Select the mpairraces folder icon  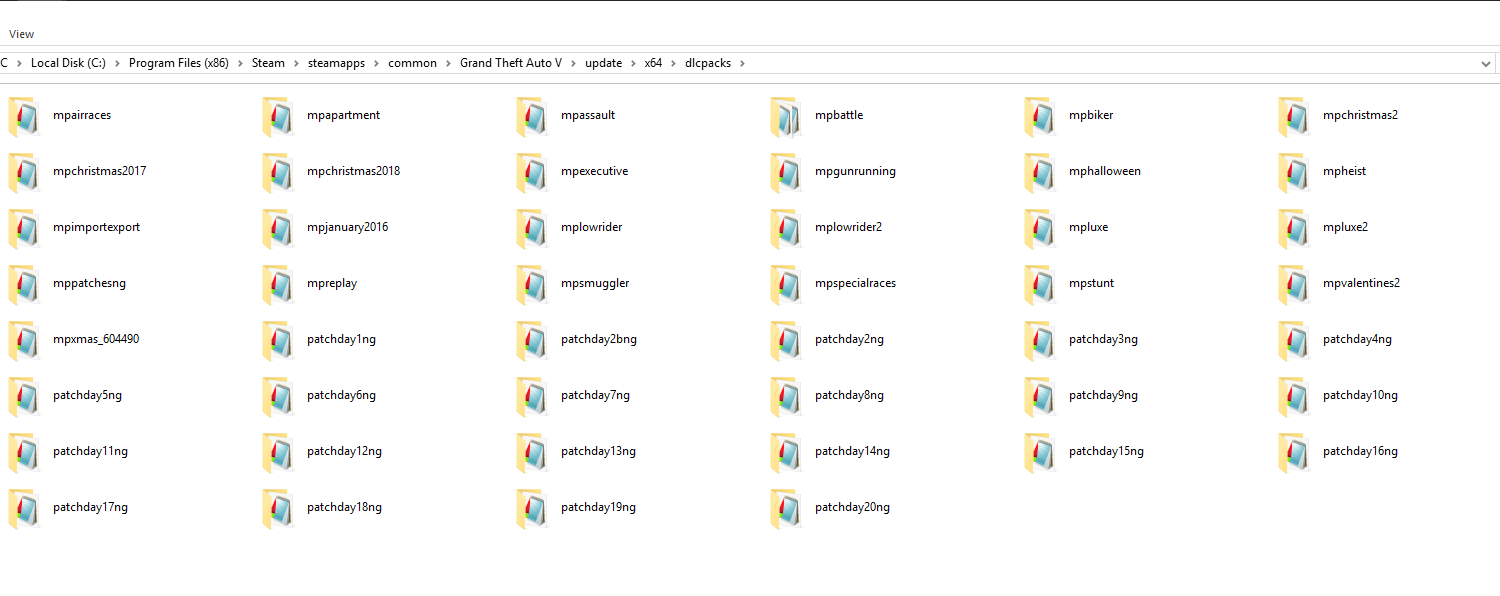click(x=23, y=116)
